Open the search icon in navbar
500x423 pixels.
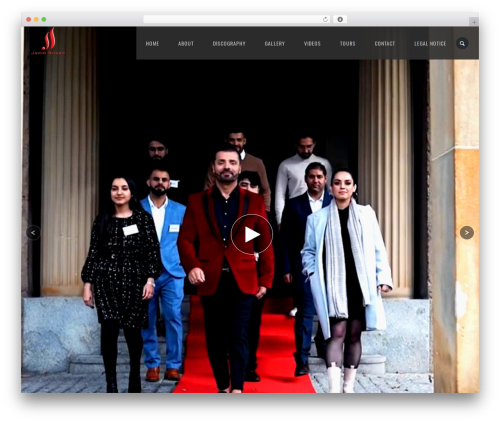click(x=462, y=43)
